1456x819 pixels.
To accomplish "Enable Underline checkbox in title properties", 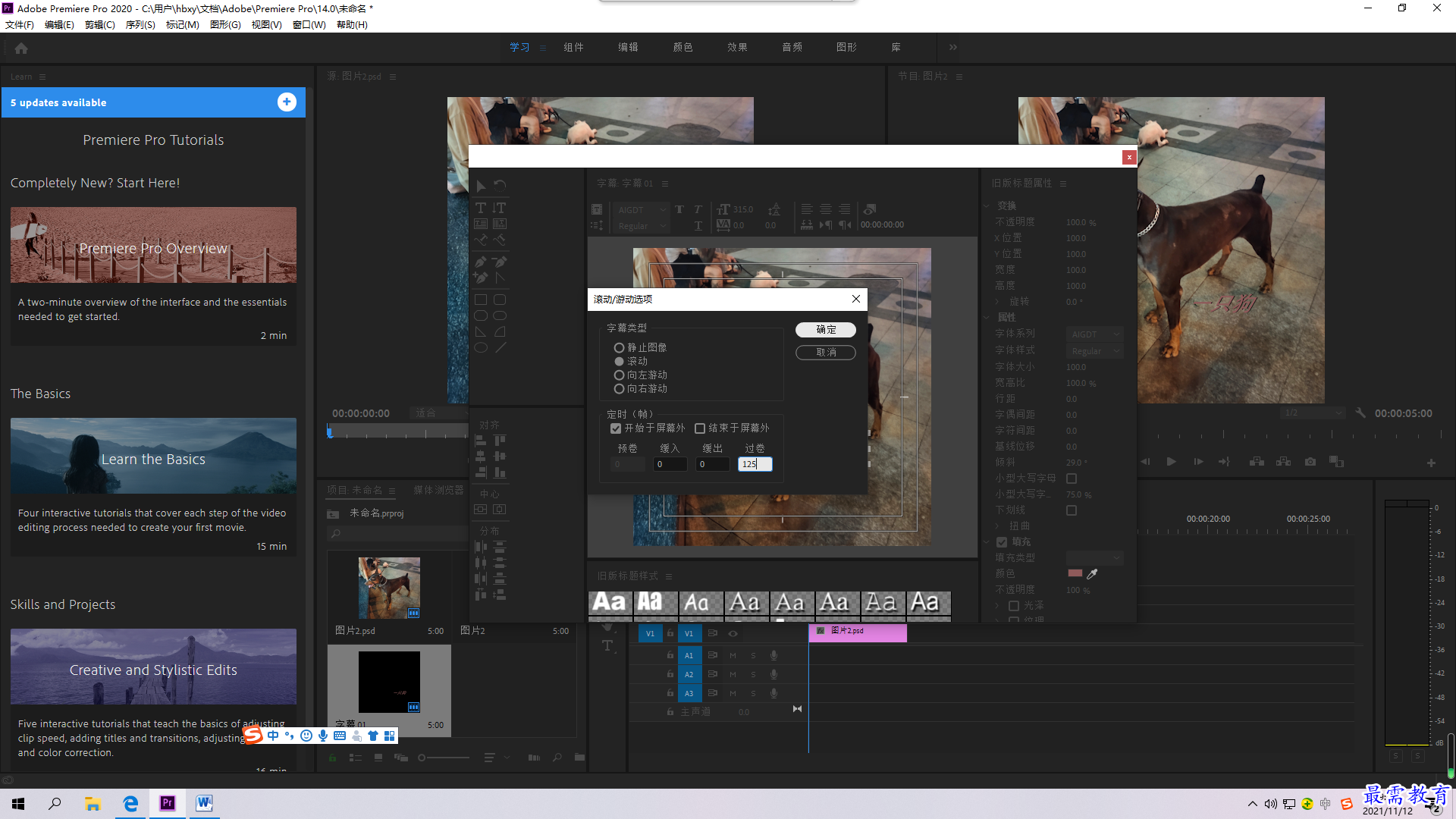I will pos(1072,510).
